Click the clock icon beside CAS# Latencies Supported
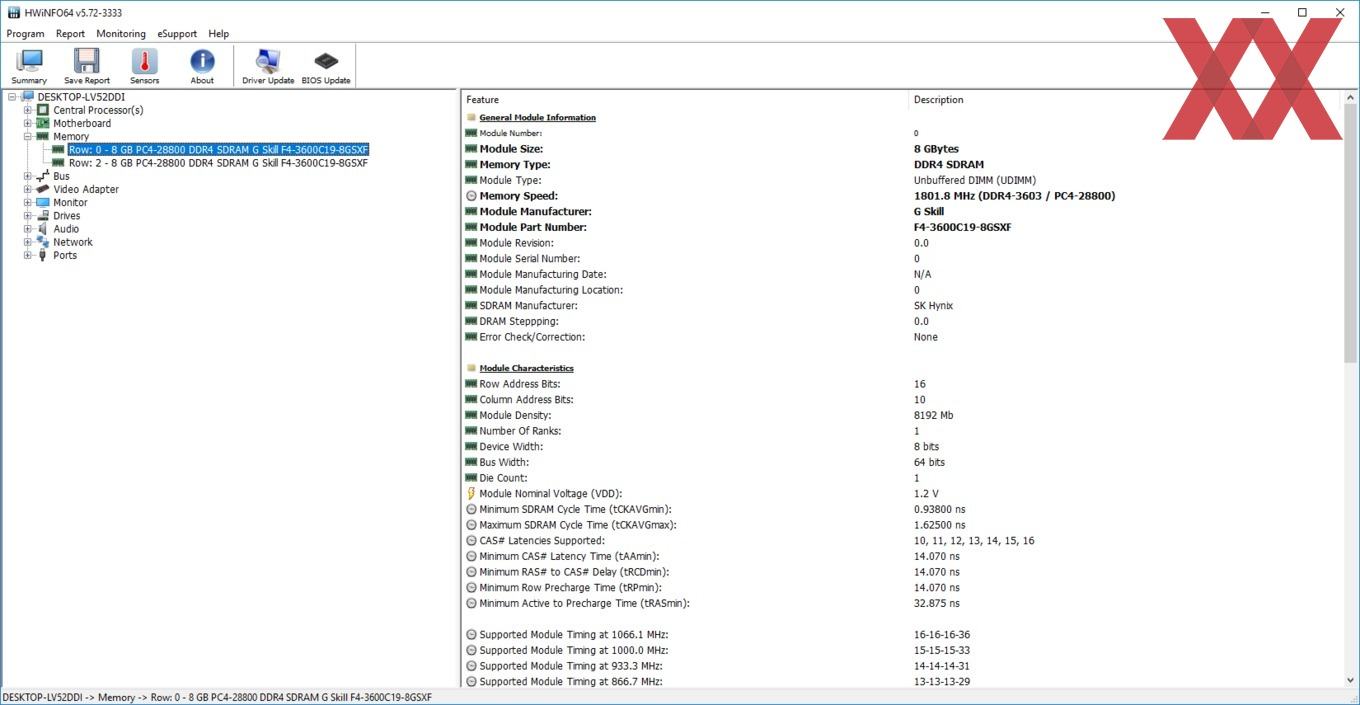 point(471,541)
